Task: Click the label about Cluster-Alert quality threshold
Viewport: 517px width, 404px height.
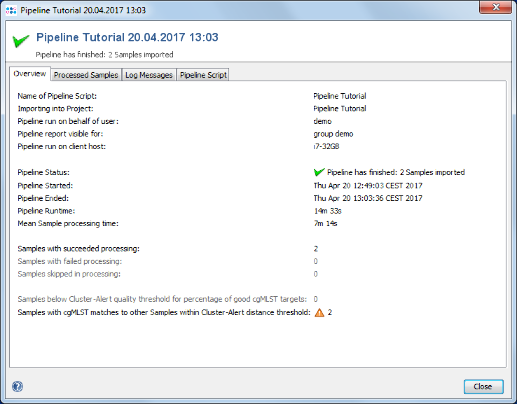Action: coord(162,299)
